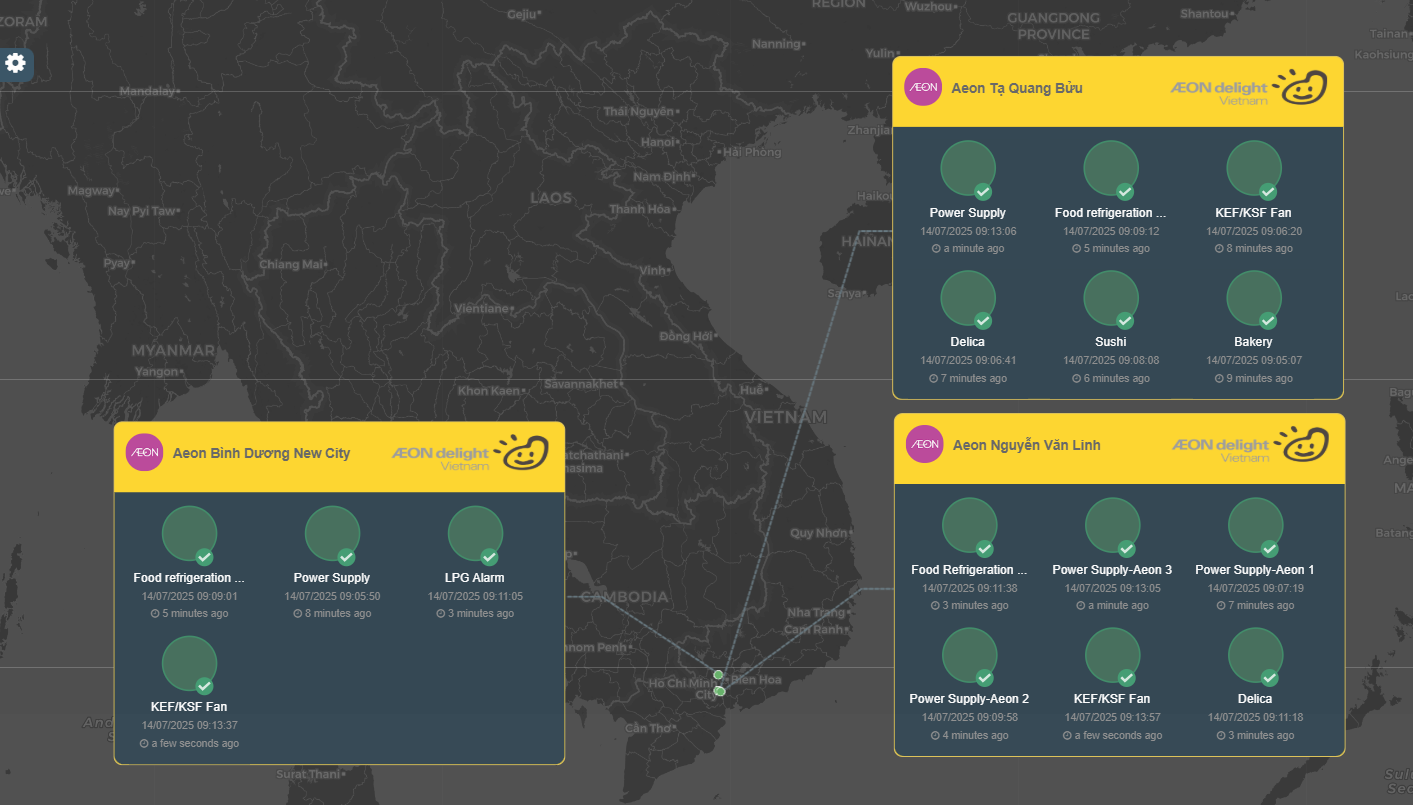Click the VIETNAM map label
Viewport: 1413px width, 805px height.
(x=786, y=416)
